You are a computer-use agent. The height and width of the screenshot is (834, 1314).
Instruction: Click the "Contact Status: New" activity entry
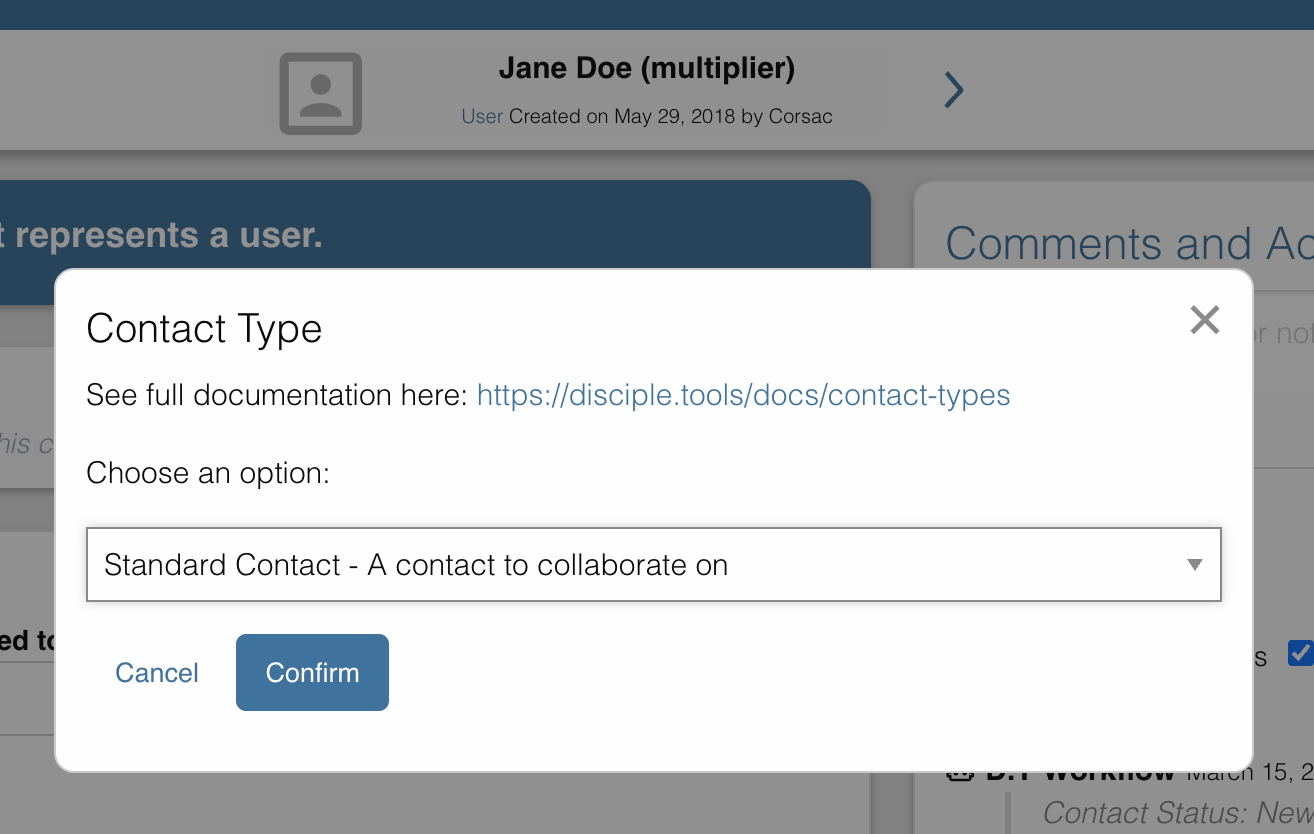point(1176,812)
